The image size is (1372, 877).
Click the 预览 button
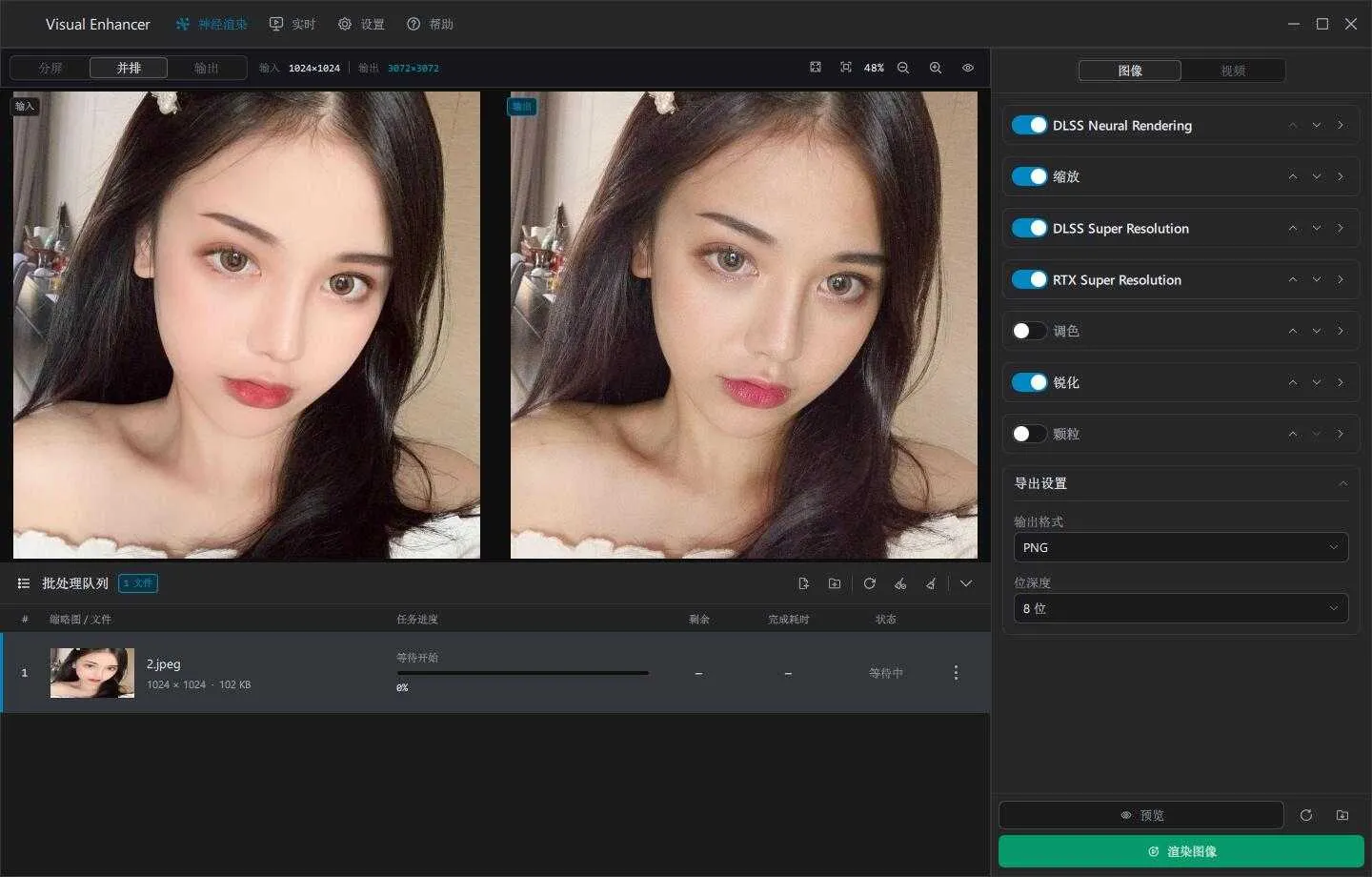[1141, 815]
